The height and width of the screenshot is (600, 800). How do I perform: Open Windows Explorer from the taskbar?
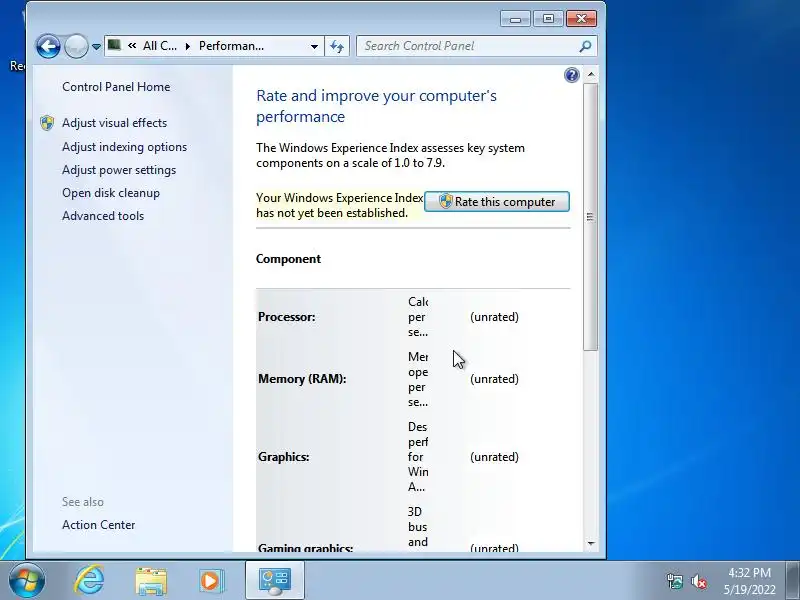click(151, 581)
